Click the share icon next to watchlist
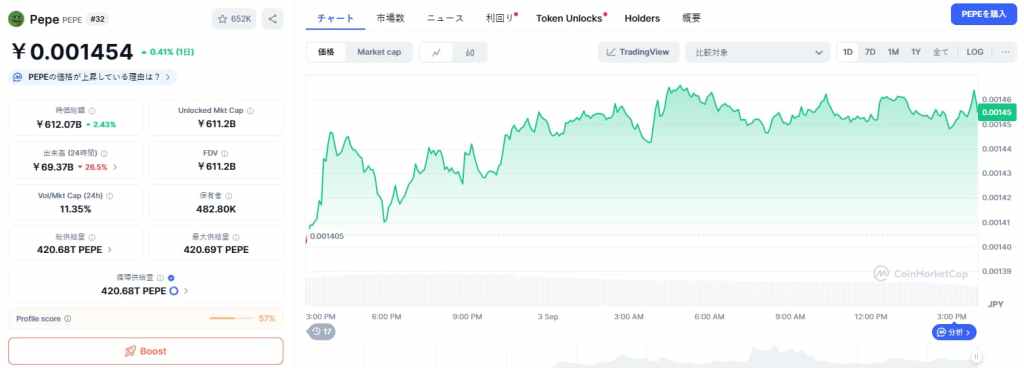Viewport: 1024px width, 368px height. [x=272, y=19]
